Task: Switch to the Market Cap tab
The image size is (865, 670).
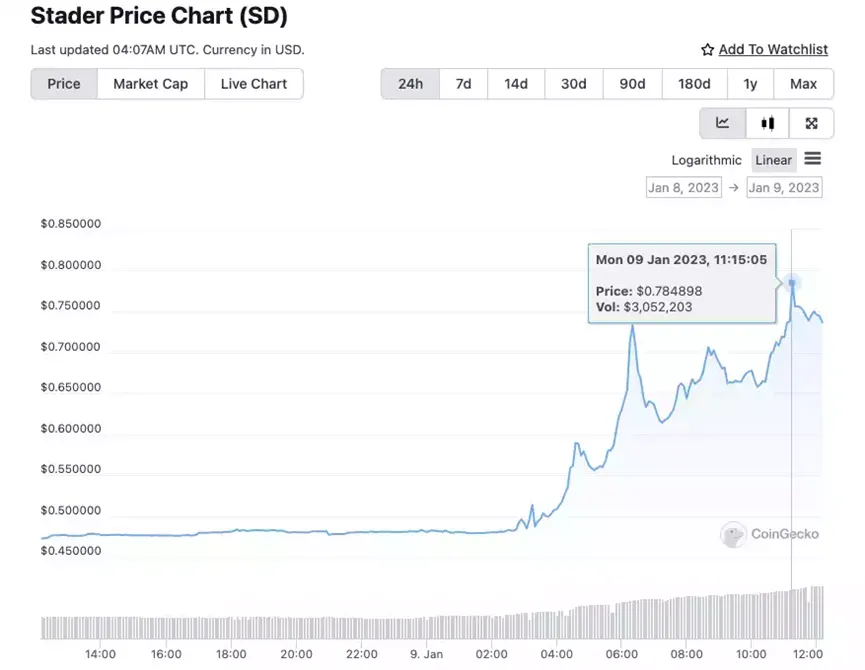Action: coord(151,84)
